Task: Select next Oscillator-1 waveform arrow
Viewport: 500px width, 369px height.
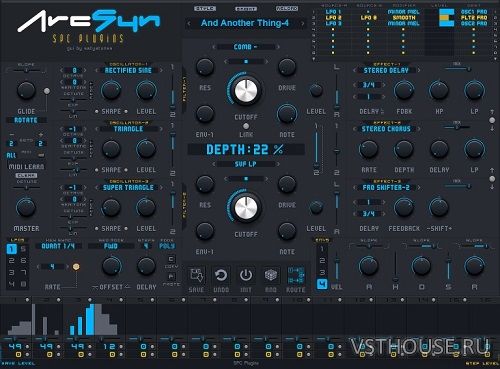Action: click(x=161, y=70)
